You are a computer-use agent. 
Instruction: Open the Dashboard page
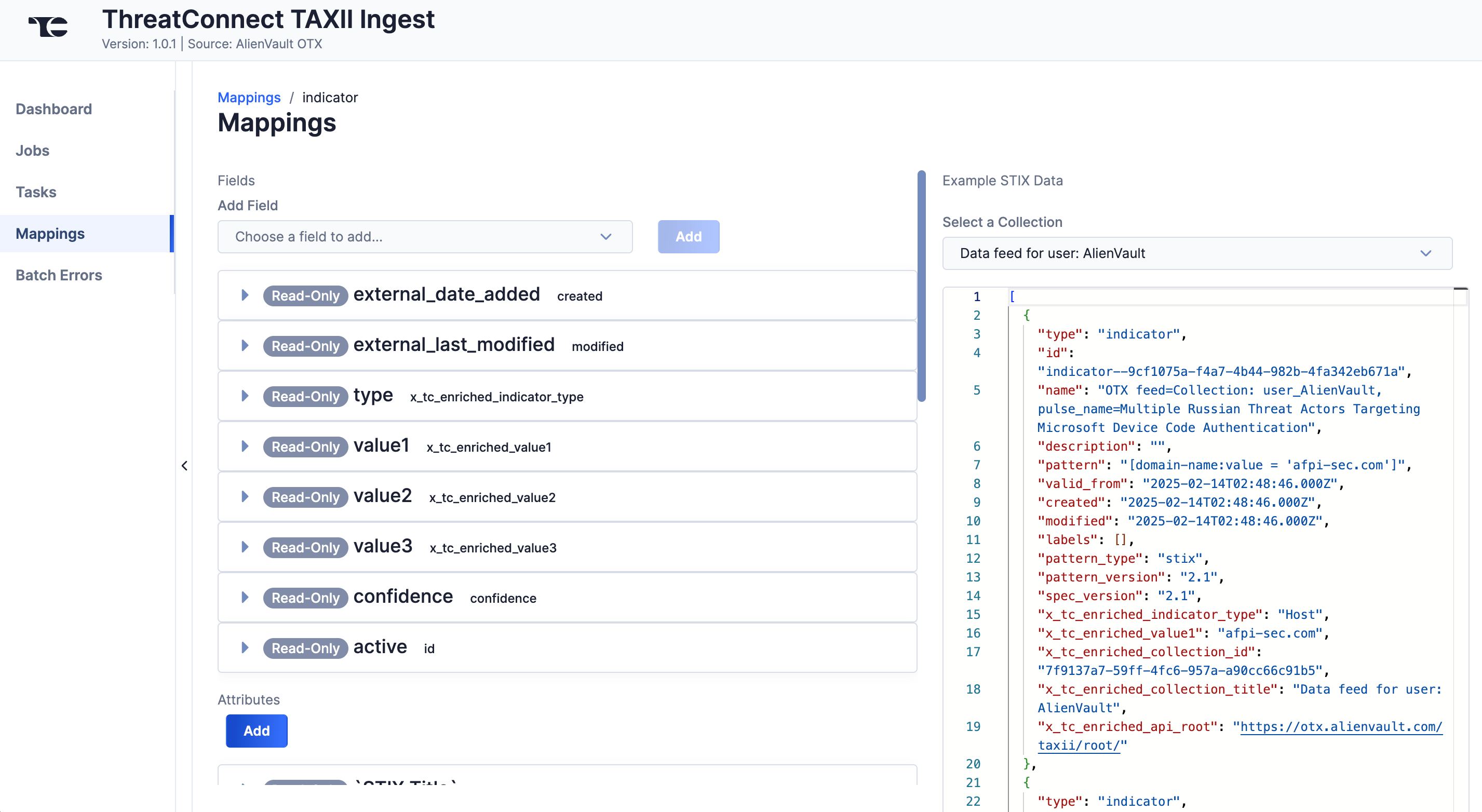pyautogui.click(x=53, y=109)
